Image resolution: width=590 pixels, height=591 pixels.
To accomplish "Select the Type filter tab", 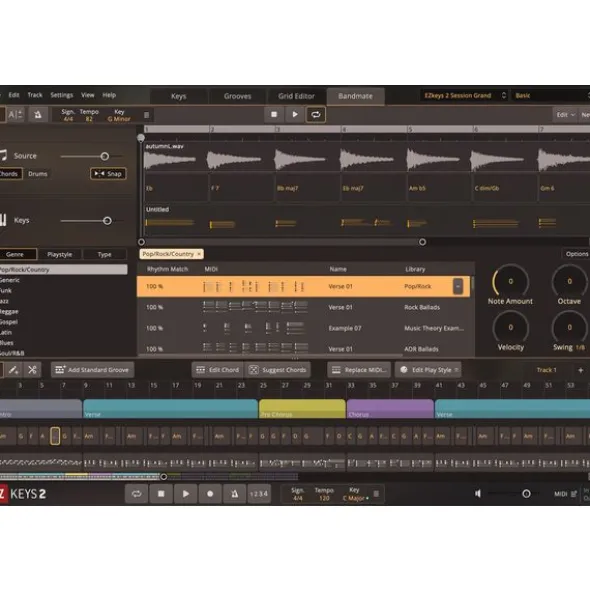I will tap(104, 254).
